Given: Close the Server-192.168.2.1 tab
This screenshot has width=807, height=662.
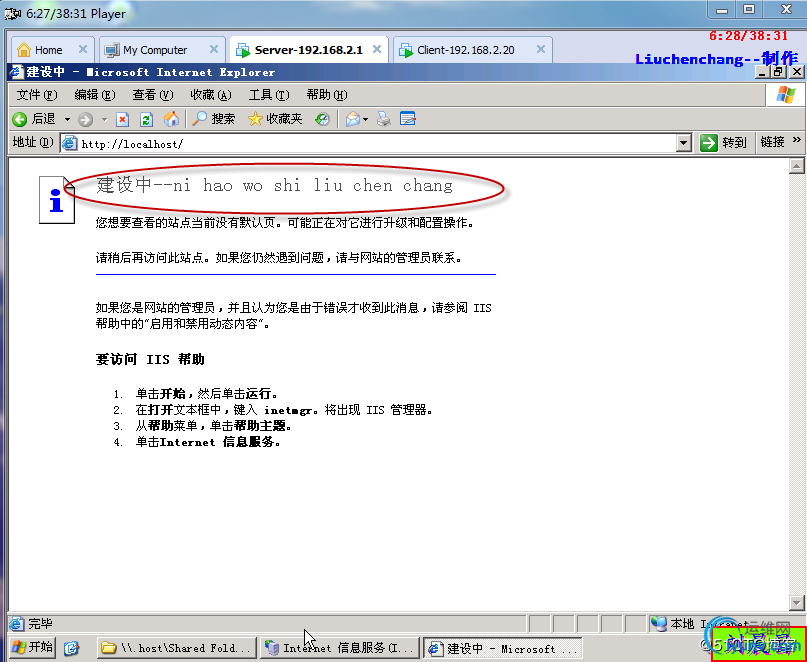Looking at the screenshot, I should (x=377, y=49).
